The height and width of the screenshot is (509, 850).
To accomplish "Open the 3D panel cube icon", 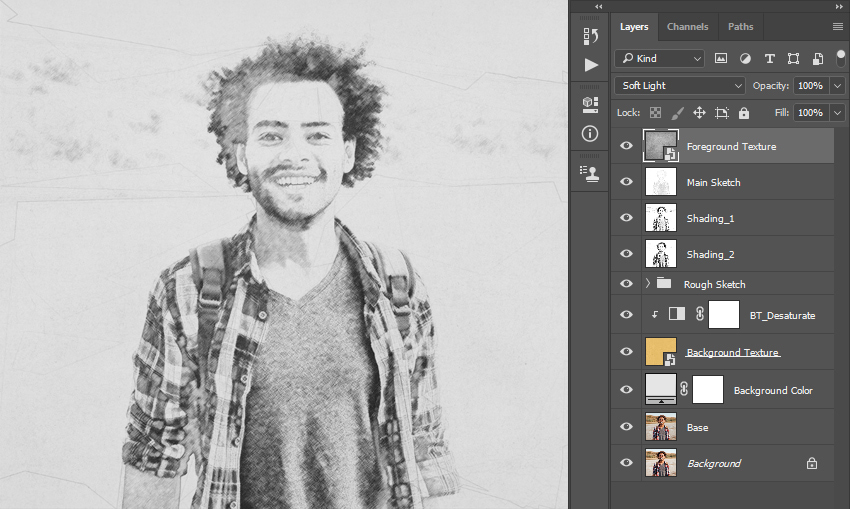I will (590, 105).
